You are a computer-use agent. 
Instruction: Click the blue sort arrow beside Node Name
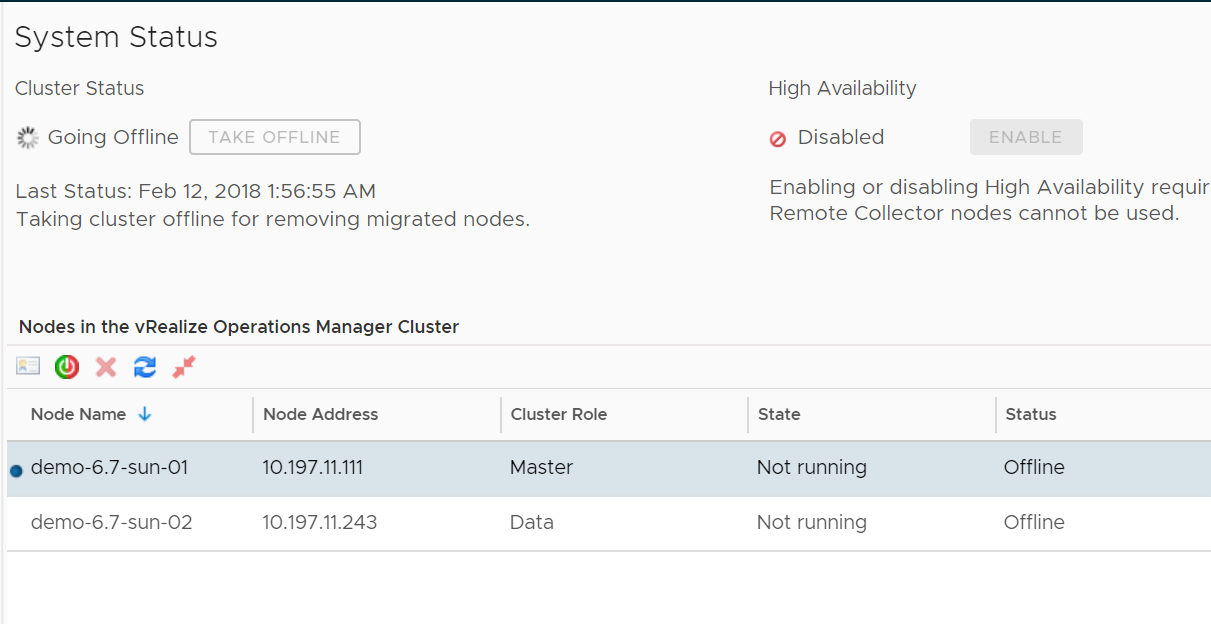pyautogui.click(x=145, y=414)
